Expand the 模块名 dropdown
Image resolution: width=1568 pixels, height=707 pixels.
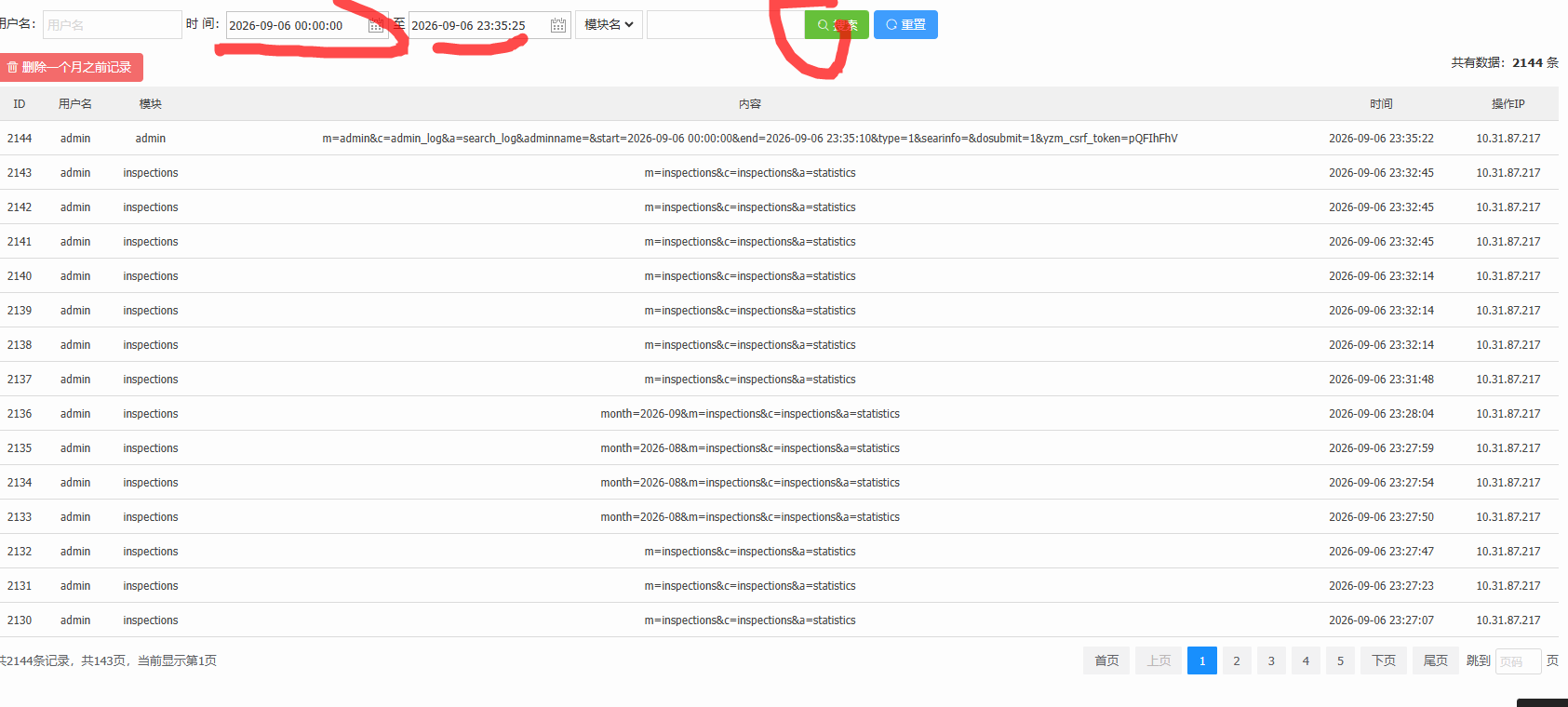(609, 25)
